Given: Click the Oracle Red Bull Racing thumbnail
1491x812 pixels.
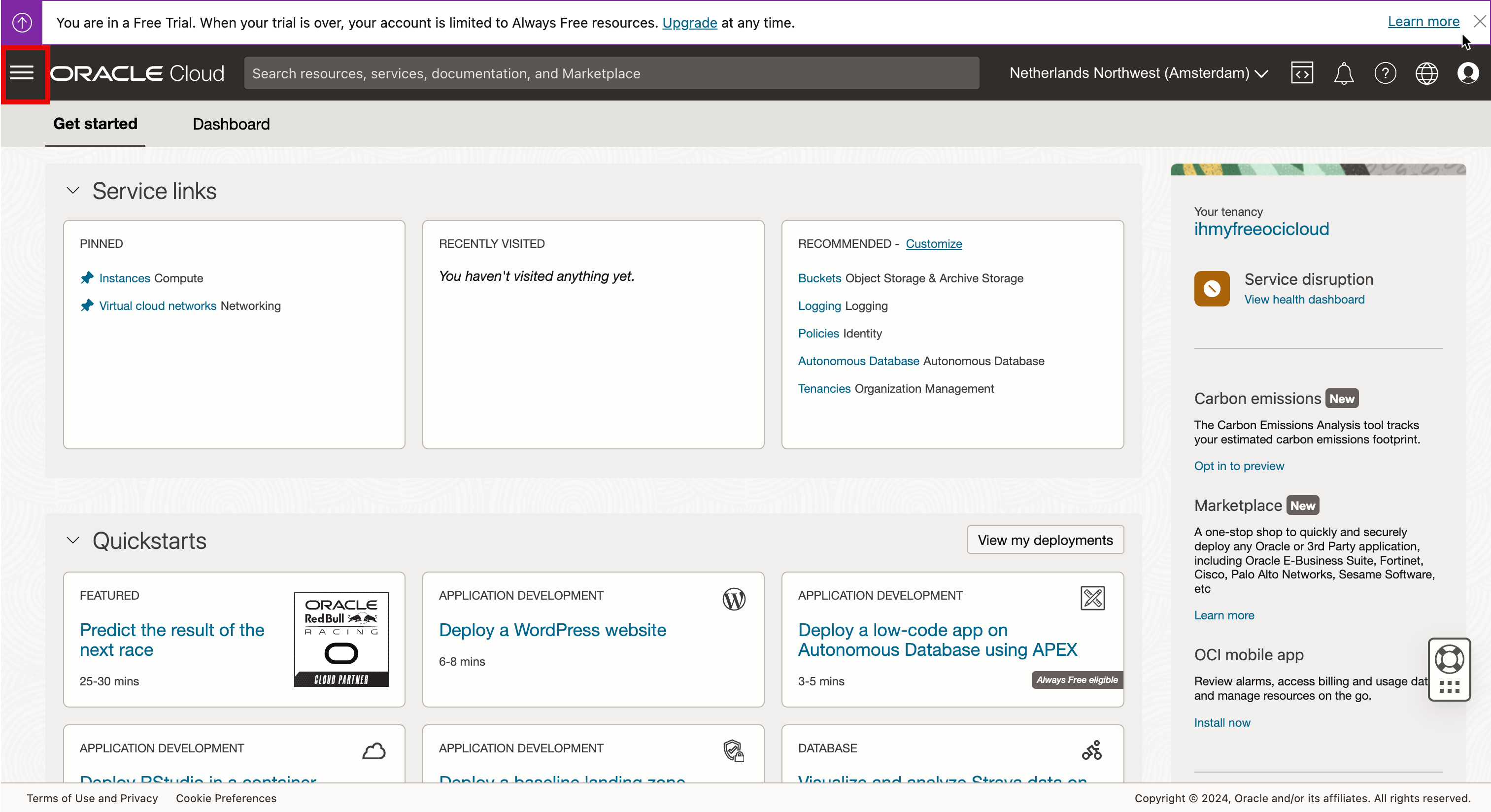Looking at the screenshot, I should [x=341, y=639].
